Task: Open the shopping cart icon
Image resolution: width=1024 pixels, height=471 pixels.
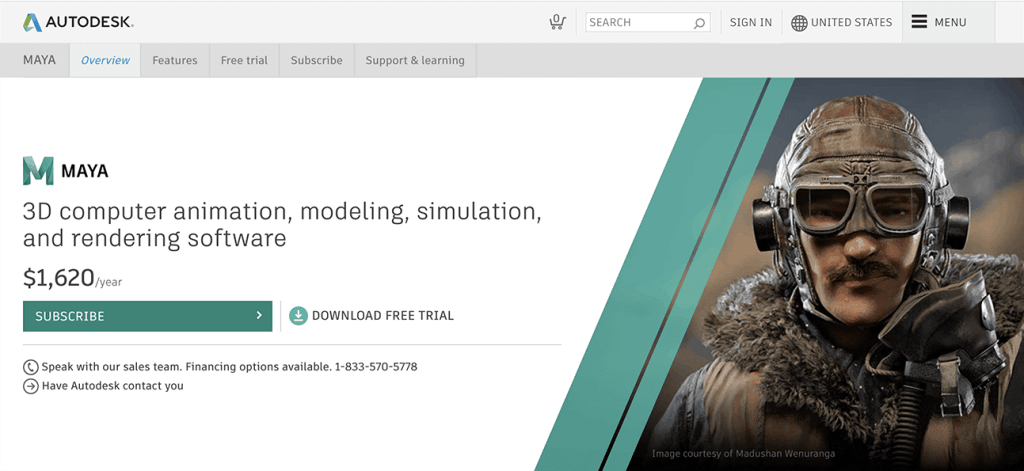Action: click(x=557, y=22)
